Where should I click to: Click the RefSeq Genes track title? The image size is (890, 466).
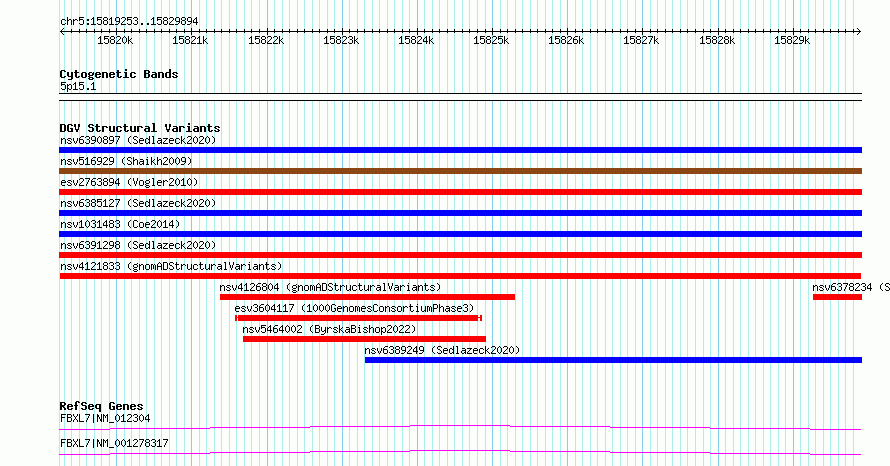101,406
